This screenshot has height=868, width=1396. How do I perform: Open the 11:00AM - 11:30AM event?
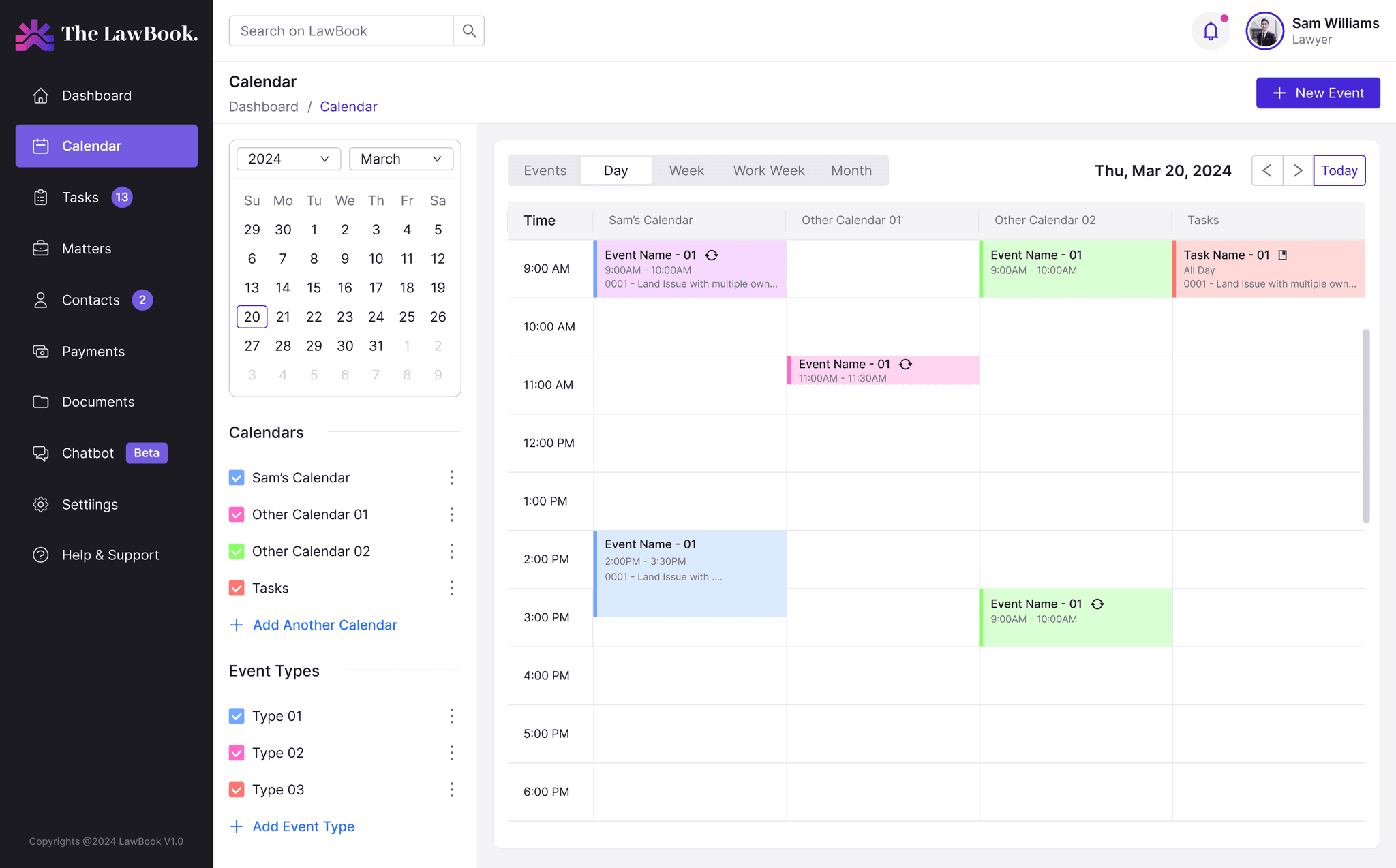[x=883, y=370]
